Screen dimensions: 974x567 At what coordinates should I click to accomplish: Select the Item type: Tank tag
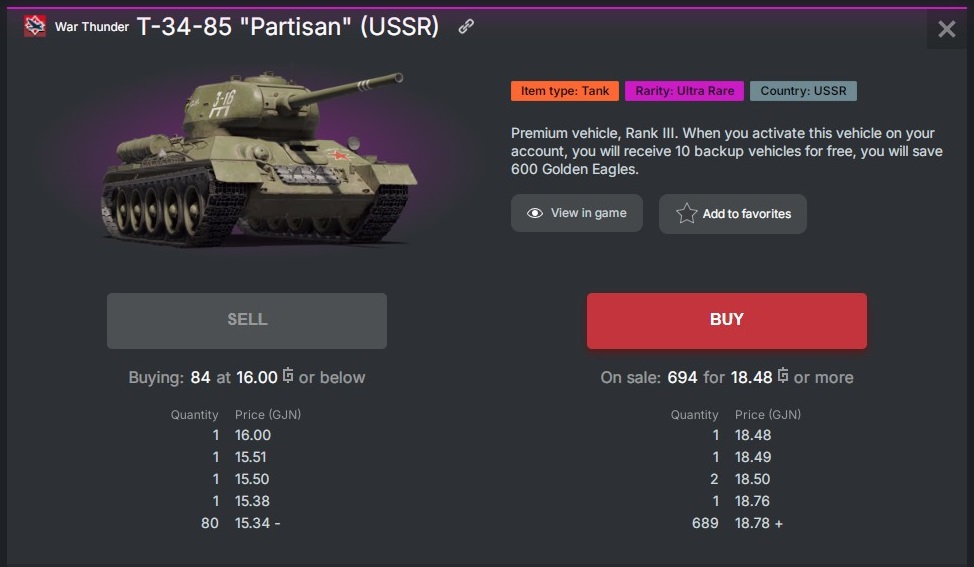pos(565,91)
